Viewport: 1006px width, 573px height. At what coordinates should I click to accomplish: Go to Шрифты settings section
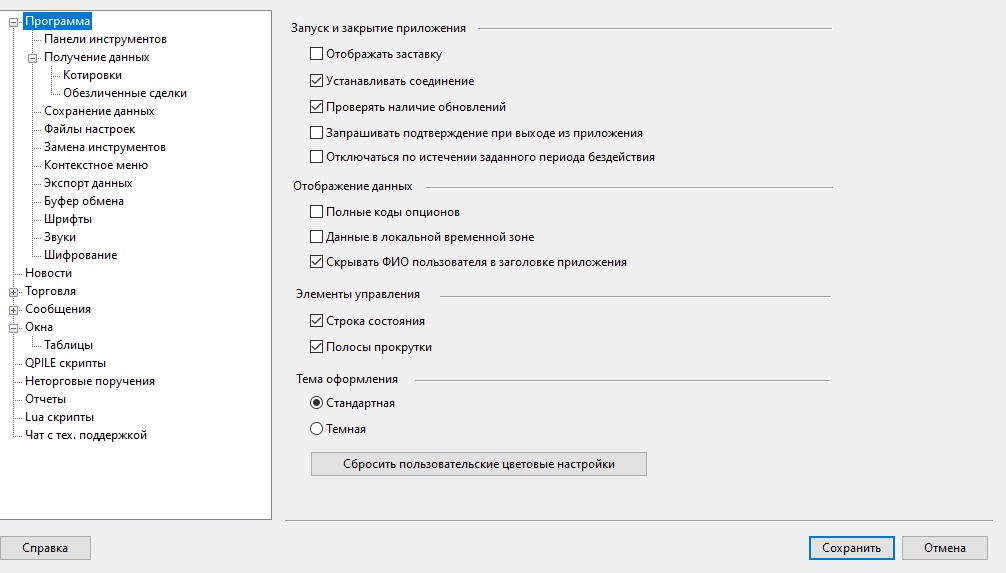68,219
